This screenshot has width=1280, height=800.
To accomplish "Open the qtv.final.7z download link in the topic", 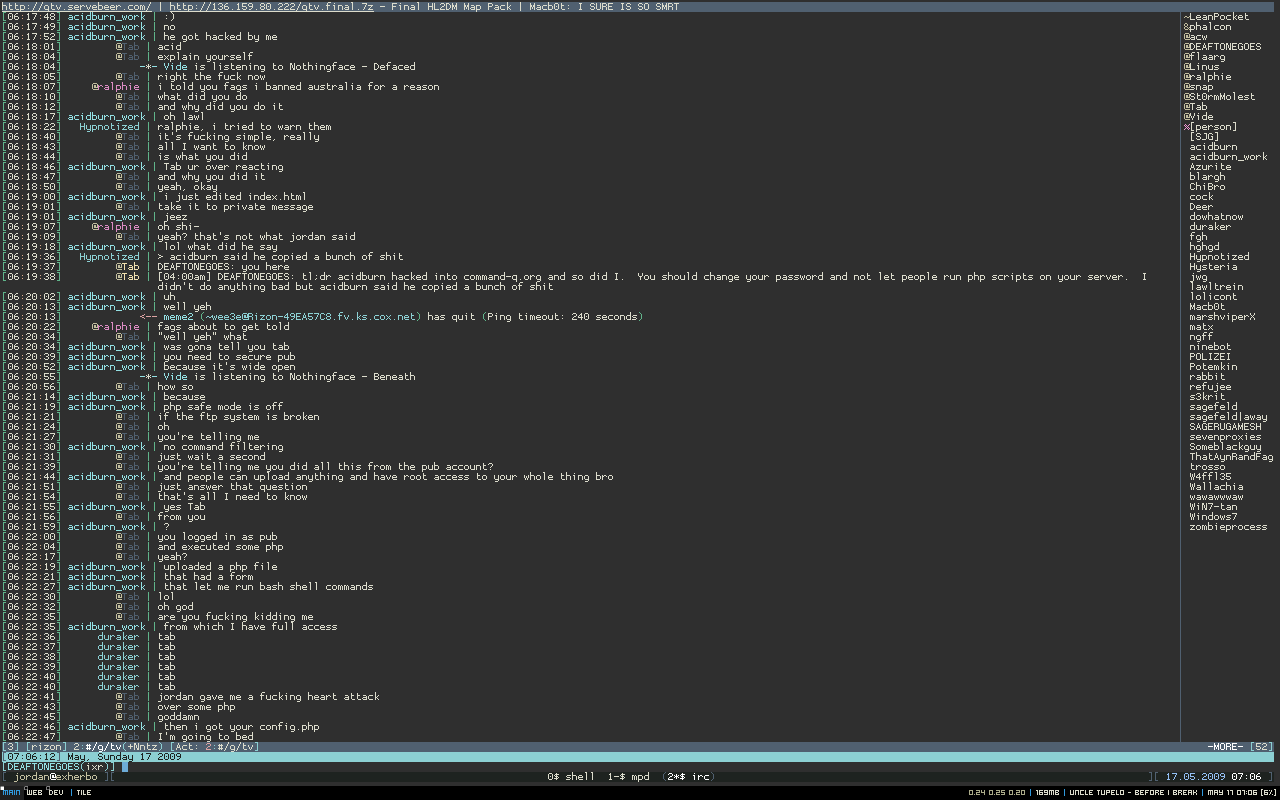I will tap(272, 6).
